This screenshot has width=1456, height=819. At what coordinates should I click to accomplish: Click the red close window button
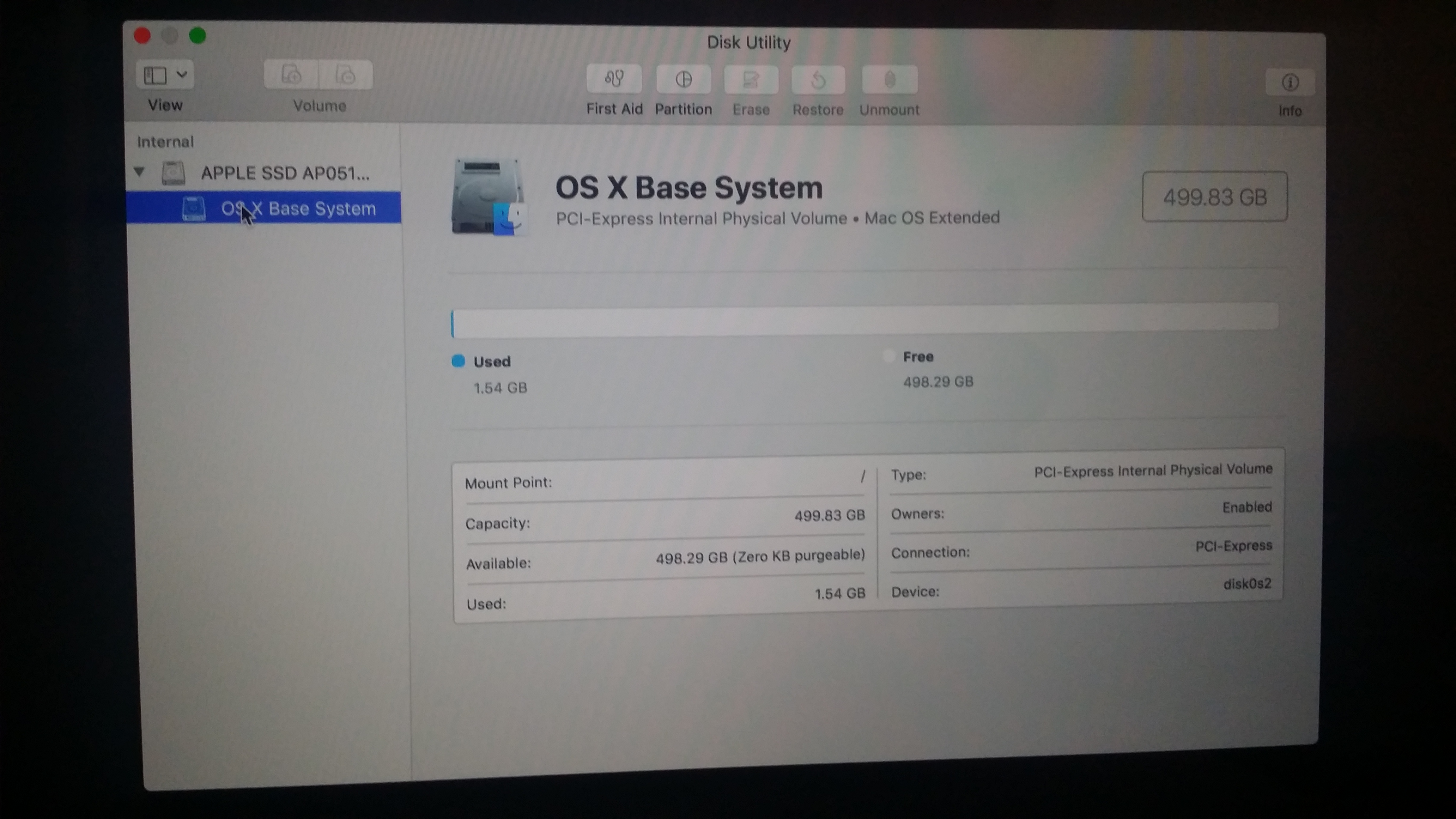[142, 36]
